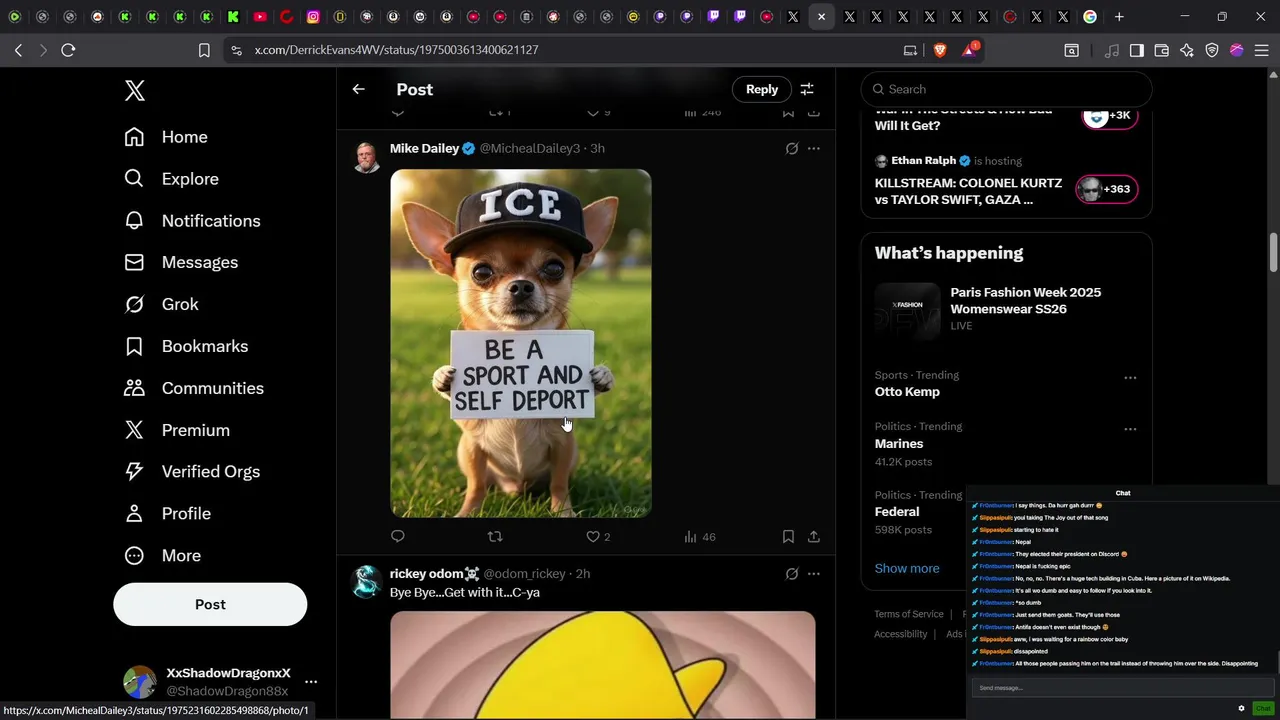Repost Mike Dailey's post

[494, 537]
